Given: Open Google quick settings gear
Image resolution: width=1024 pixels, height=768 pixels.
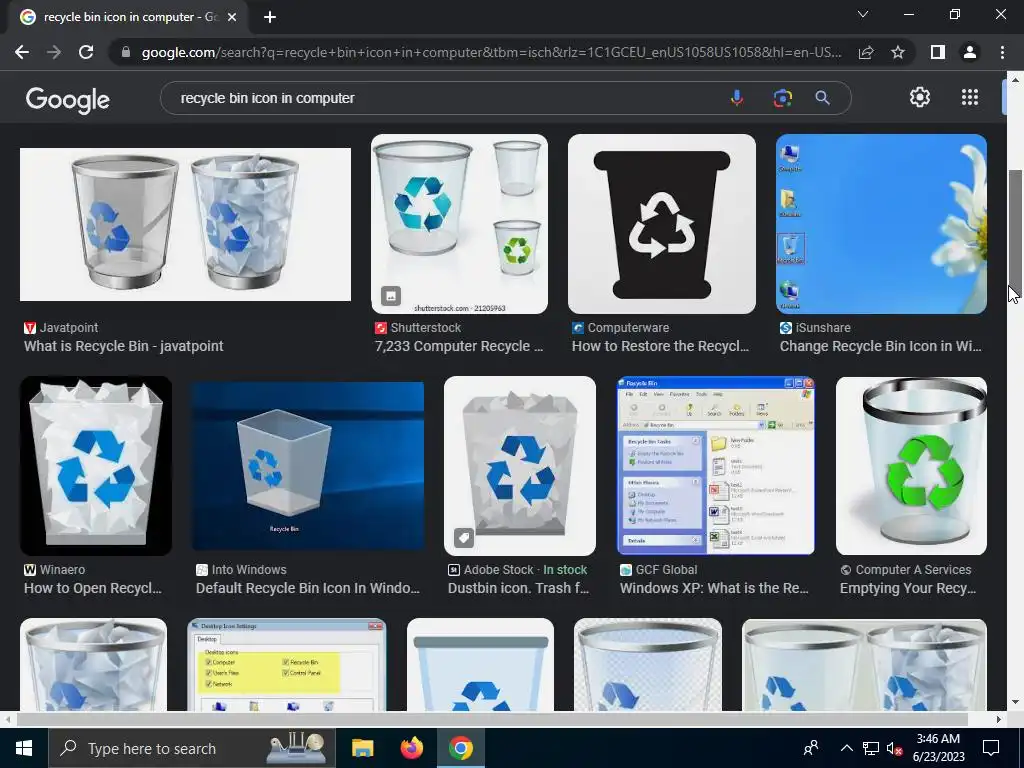Looking at the screenshot, I should coord(920,97).
